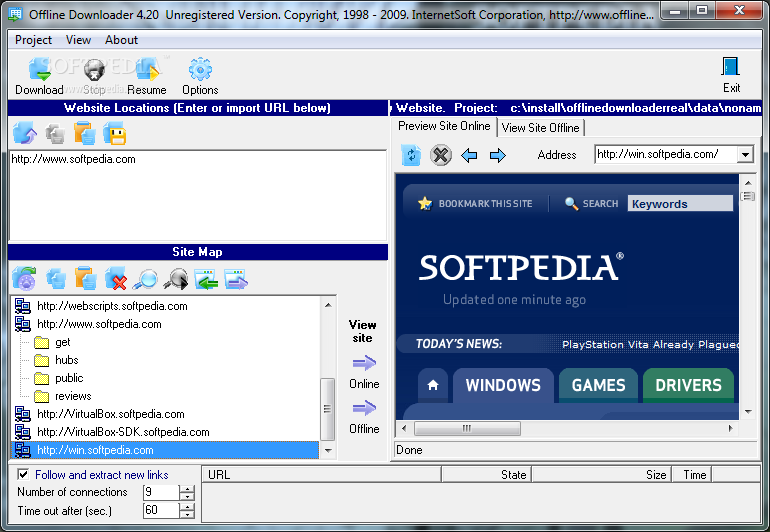Open the GAMES tab on Softpedia page

click(x=598, y=385)
